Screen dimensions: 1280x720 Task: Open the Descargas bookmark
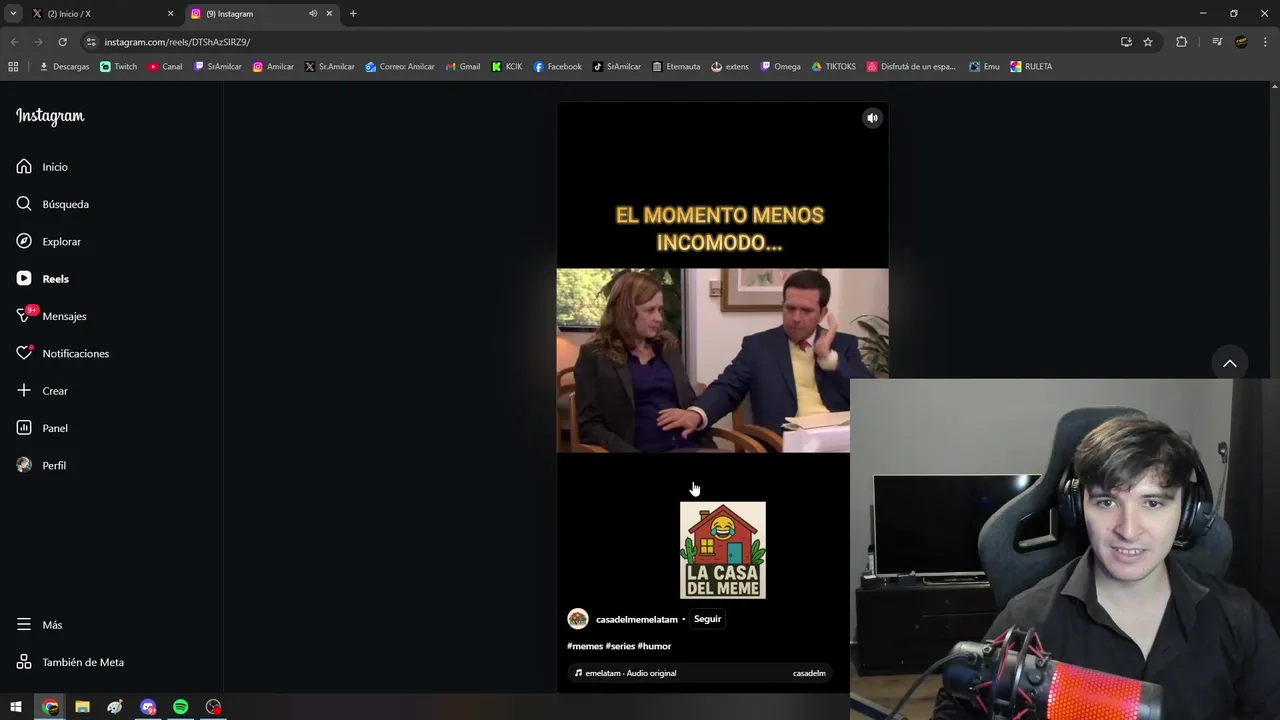coord(64,67)
